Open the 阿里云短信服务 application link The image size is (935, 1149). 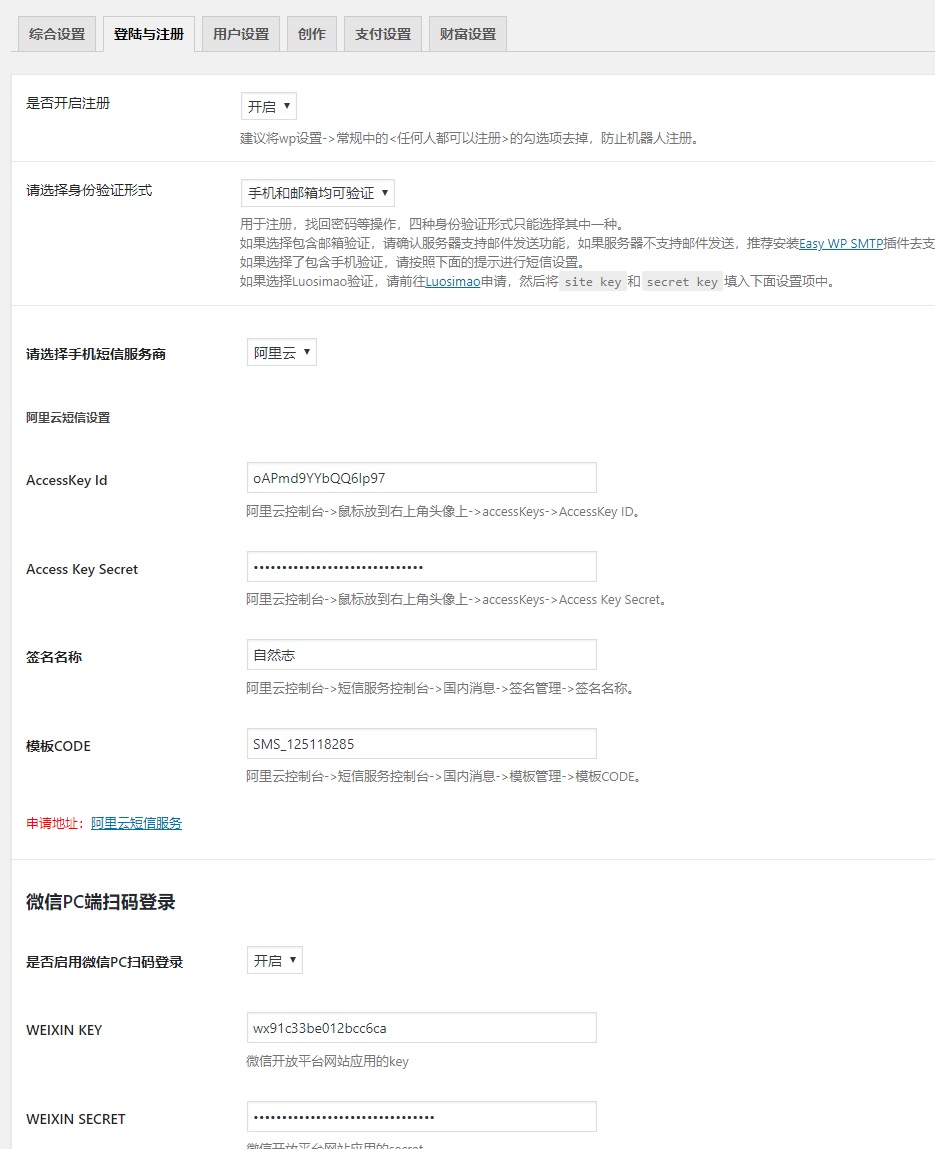point(136,823)
